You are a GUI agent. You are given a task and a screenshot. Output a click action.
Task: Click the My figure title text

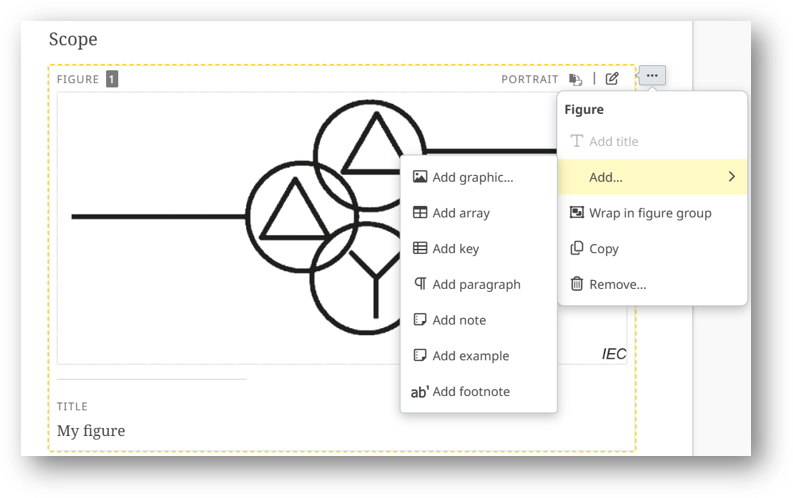coord(91,431)
